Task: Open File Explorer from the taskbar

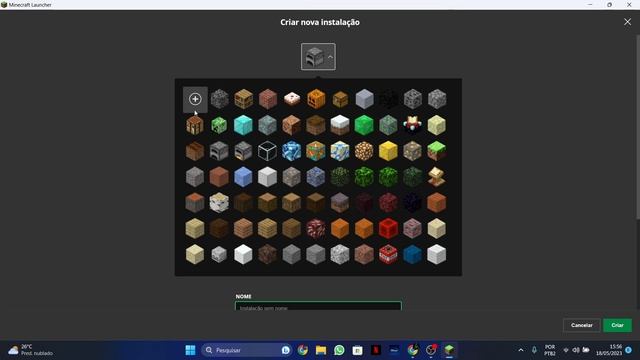Action: (321, 350)
